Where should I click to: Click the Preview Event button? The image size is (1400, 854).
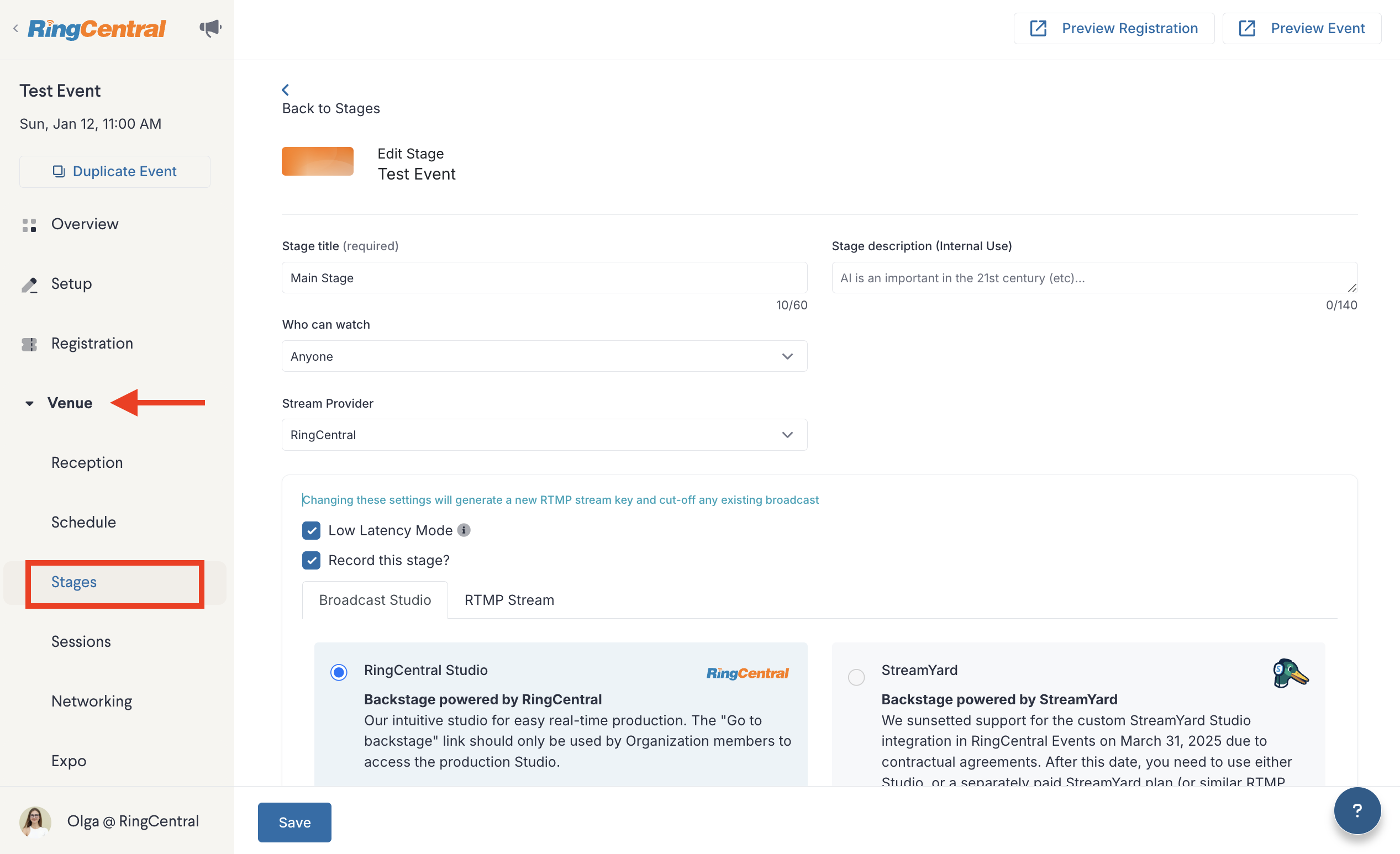(1302, 28)
